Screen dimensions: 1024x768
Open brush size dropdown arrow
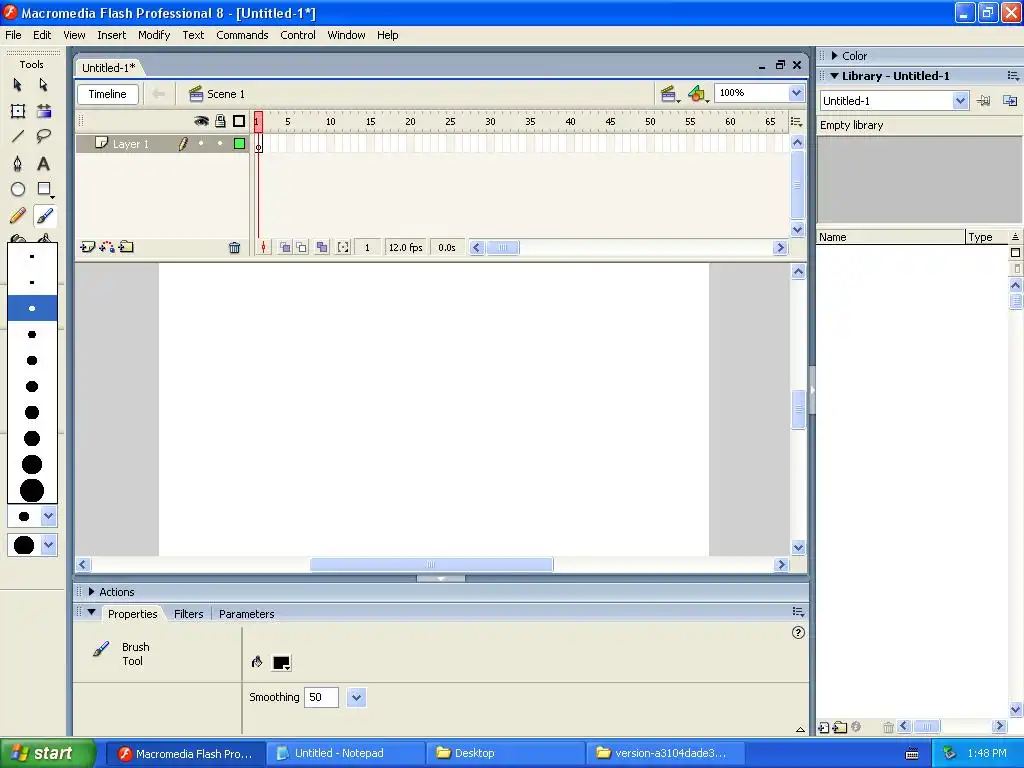48,517
